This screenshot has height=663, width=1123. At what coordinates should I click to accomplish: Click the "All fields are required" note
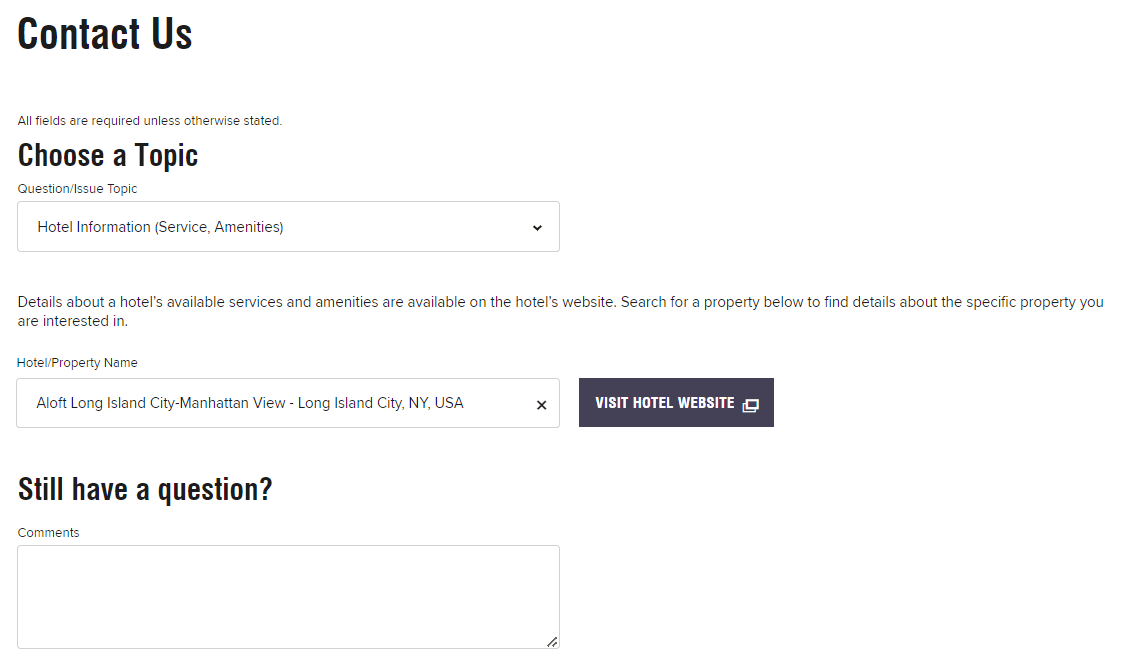150,121
